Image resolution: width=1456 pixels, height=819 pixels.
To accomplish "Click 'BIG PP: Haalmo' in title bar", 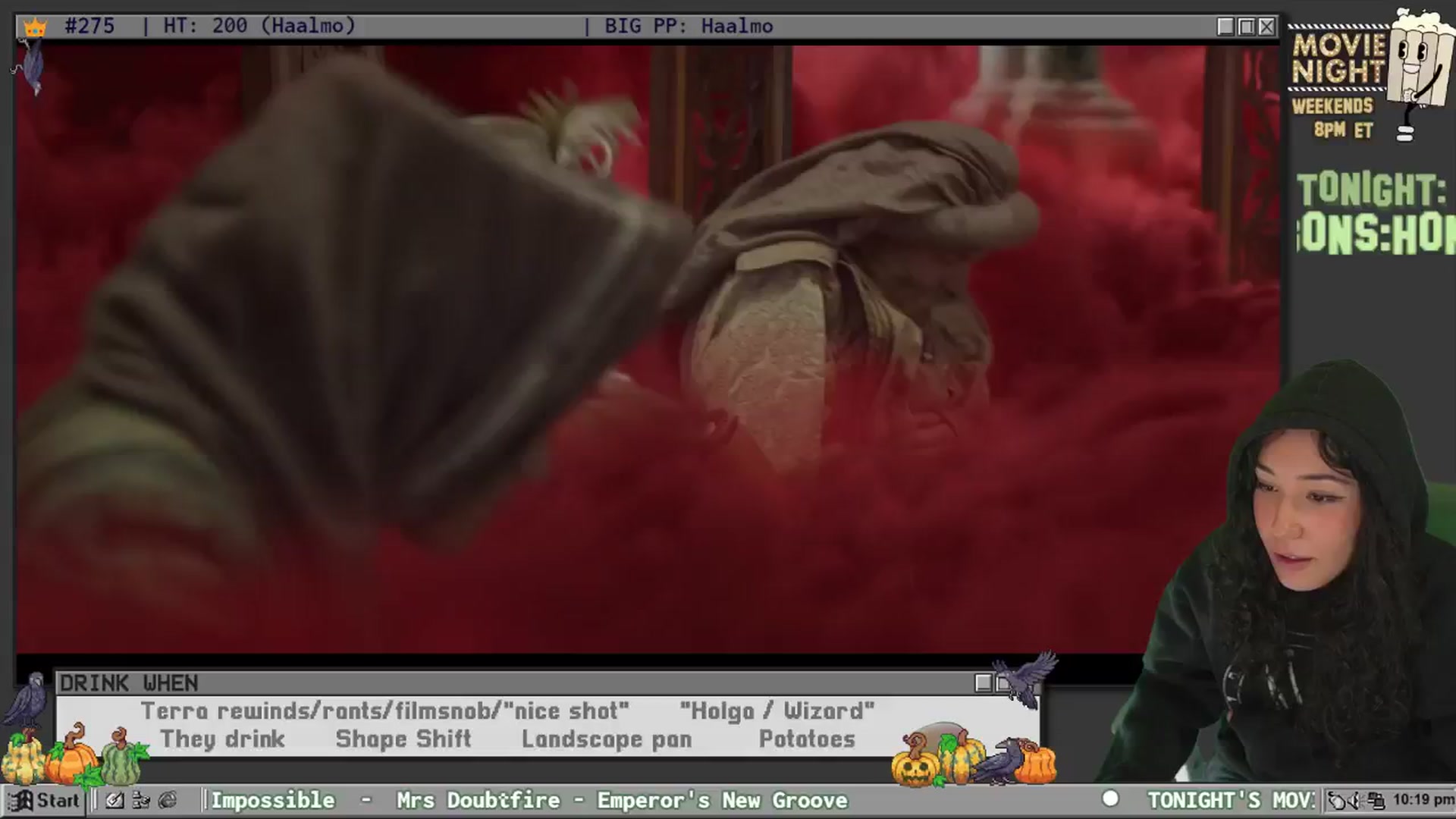I will [x=689, y=26].
